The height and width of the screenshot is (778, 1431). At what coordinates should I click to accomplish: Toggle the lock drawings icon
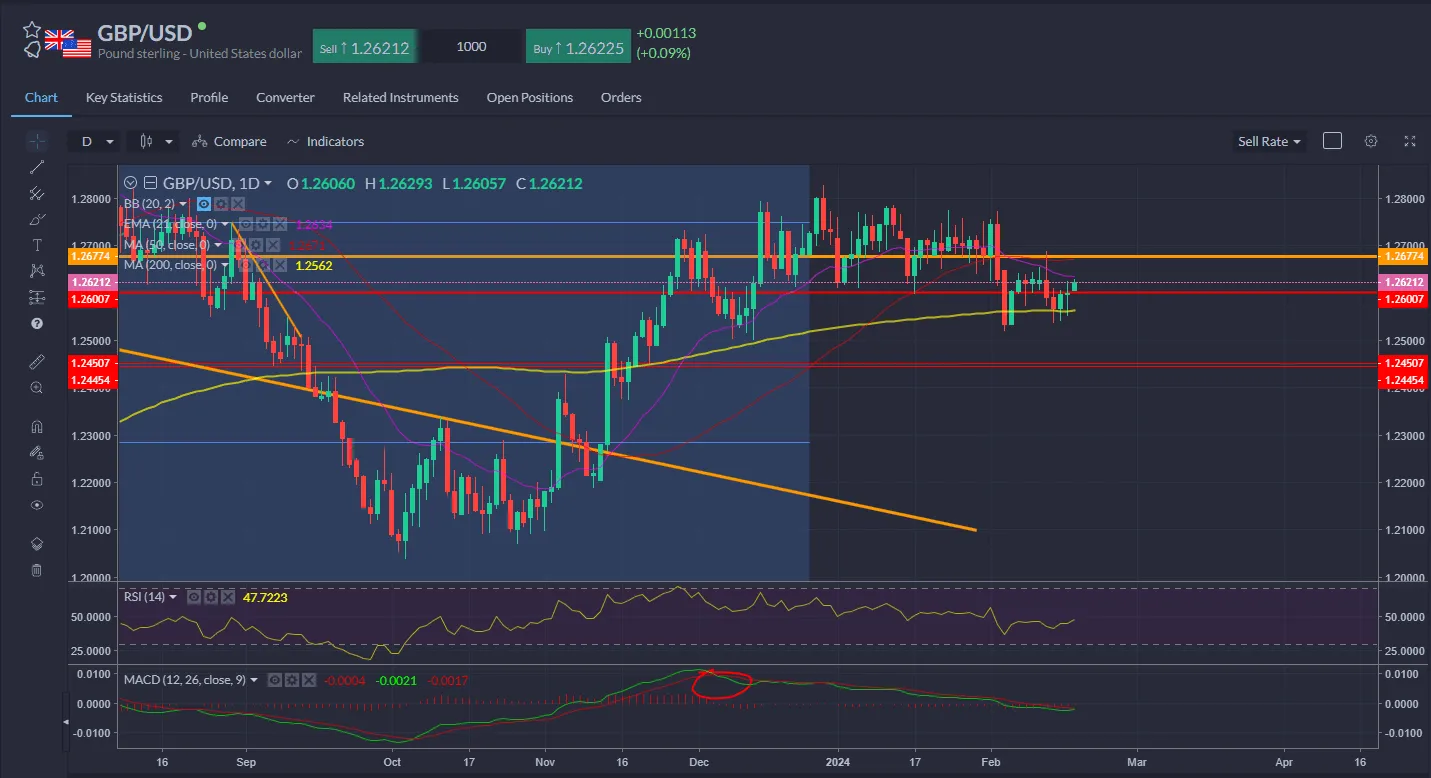pos(36,478)
